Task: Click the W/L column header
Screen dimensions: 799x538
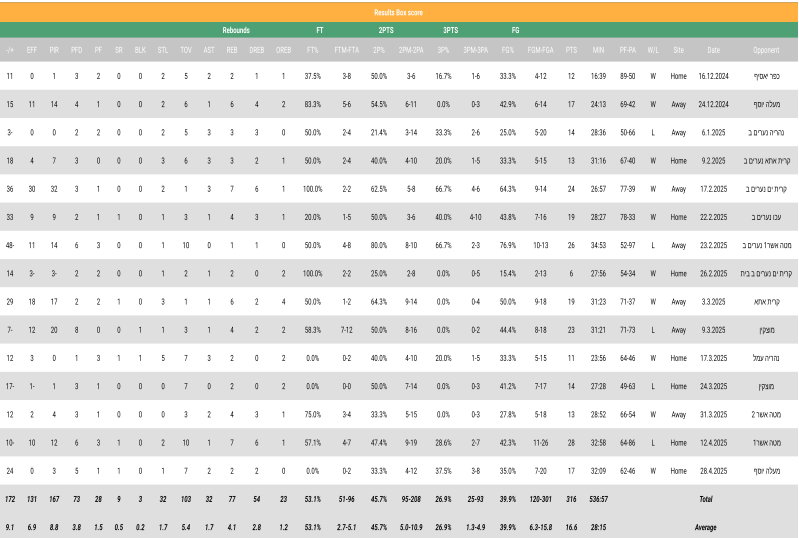Action: pyautogui.click(x=653, y=50)
